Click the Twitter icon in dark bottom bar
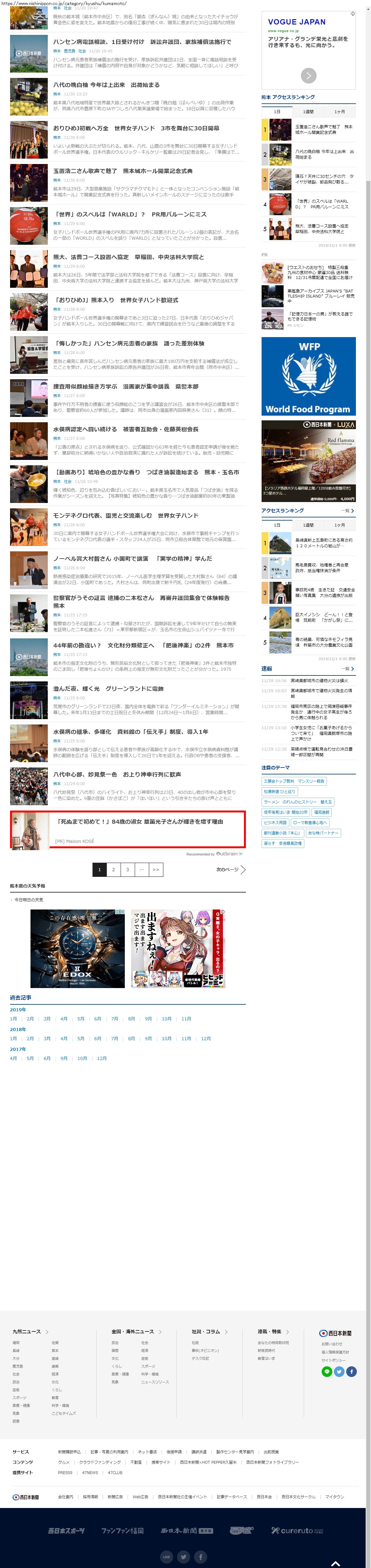The width and height of the screenshot is (371, 1568). [x=183, y=1556]
